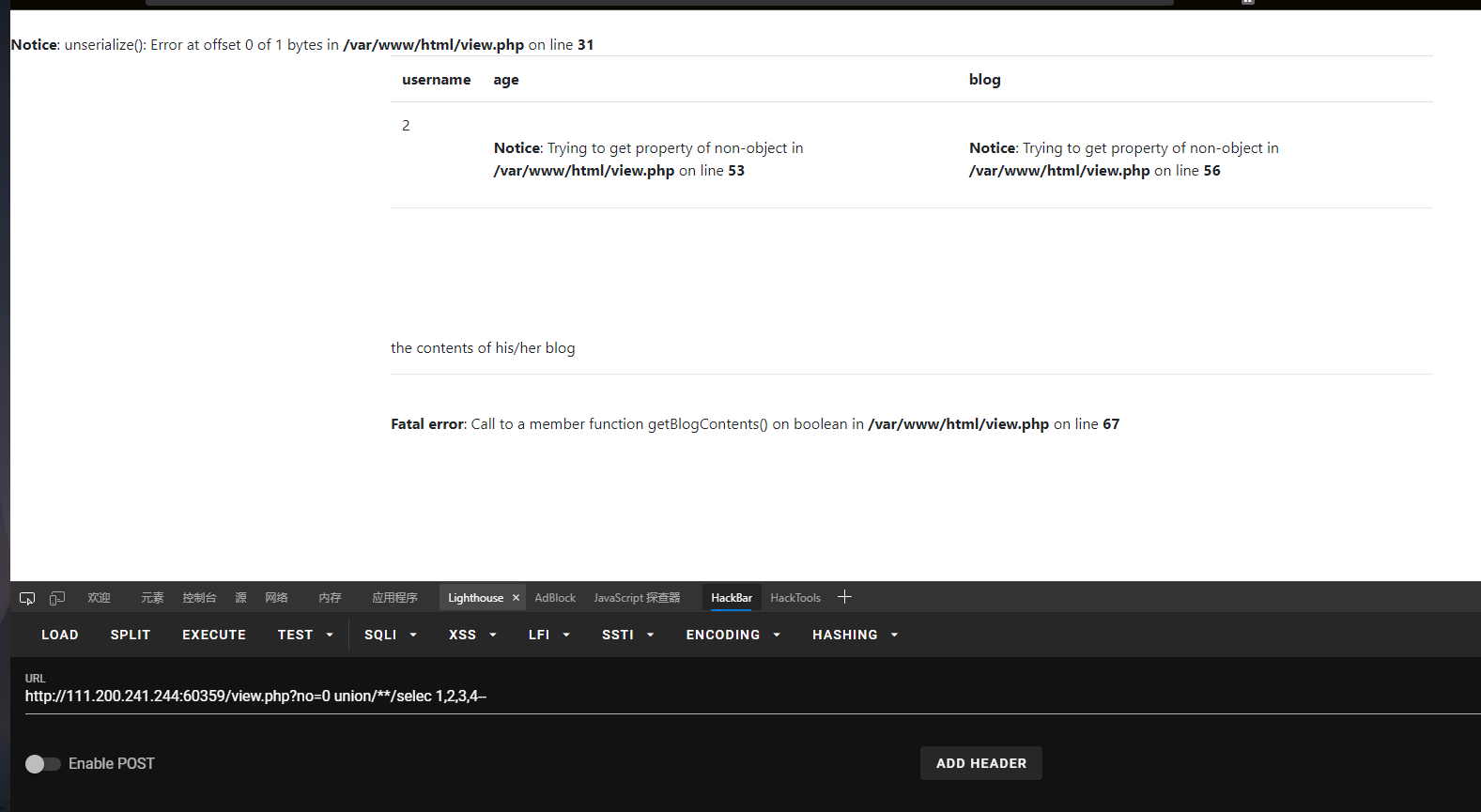Add a new DevTools tab with plus icon
1481x812 pixels.
(844, 597)
